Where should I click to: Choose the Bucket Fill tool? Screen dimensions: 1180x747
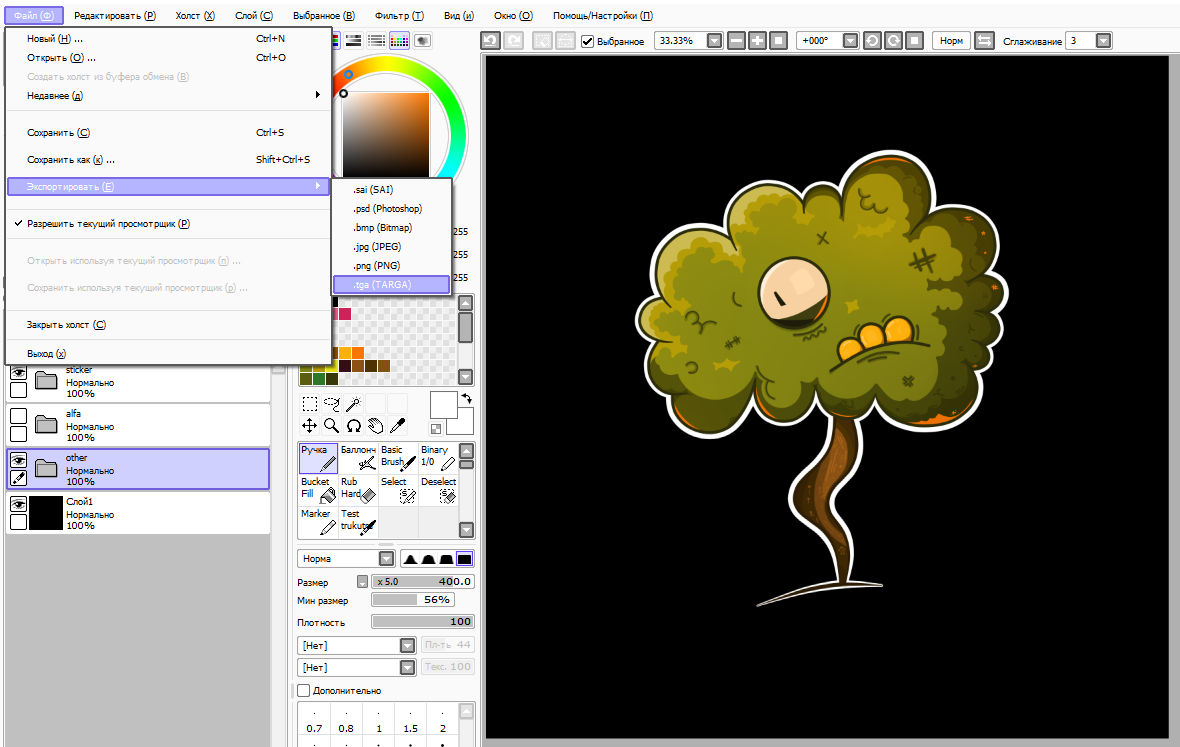(x=317, y=488)
